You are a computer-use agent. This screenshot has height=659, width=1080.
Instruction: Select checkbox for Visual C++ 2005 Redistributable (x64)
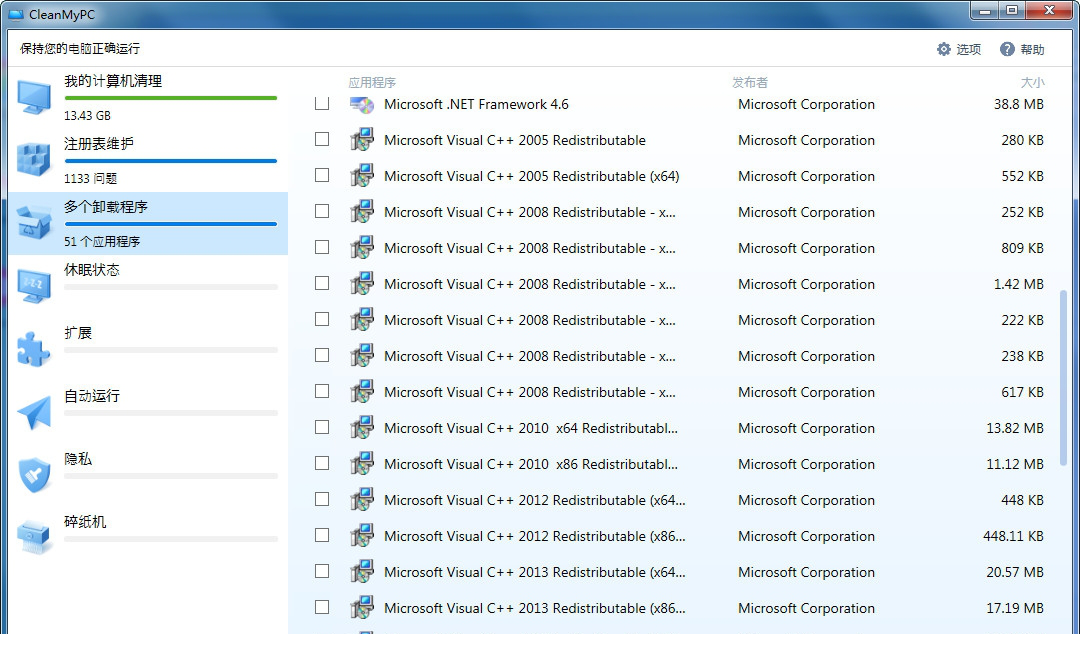tap(322, 175)
